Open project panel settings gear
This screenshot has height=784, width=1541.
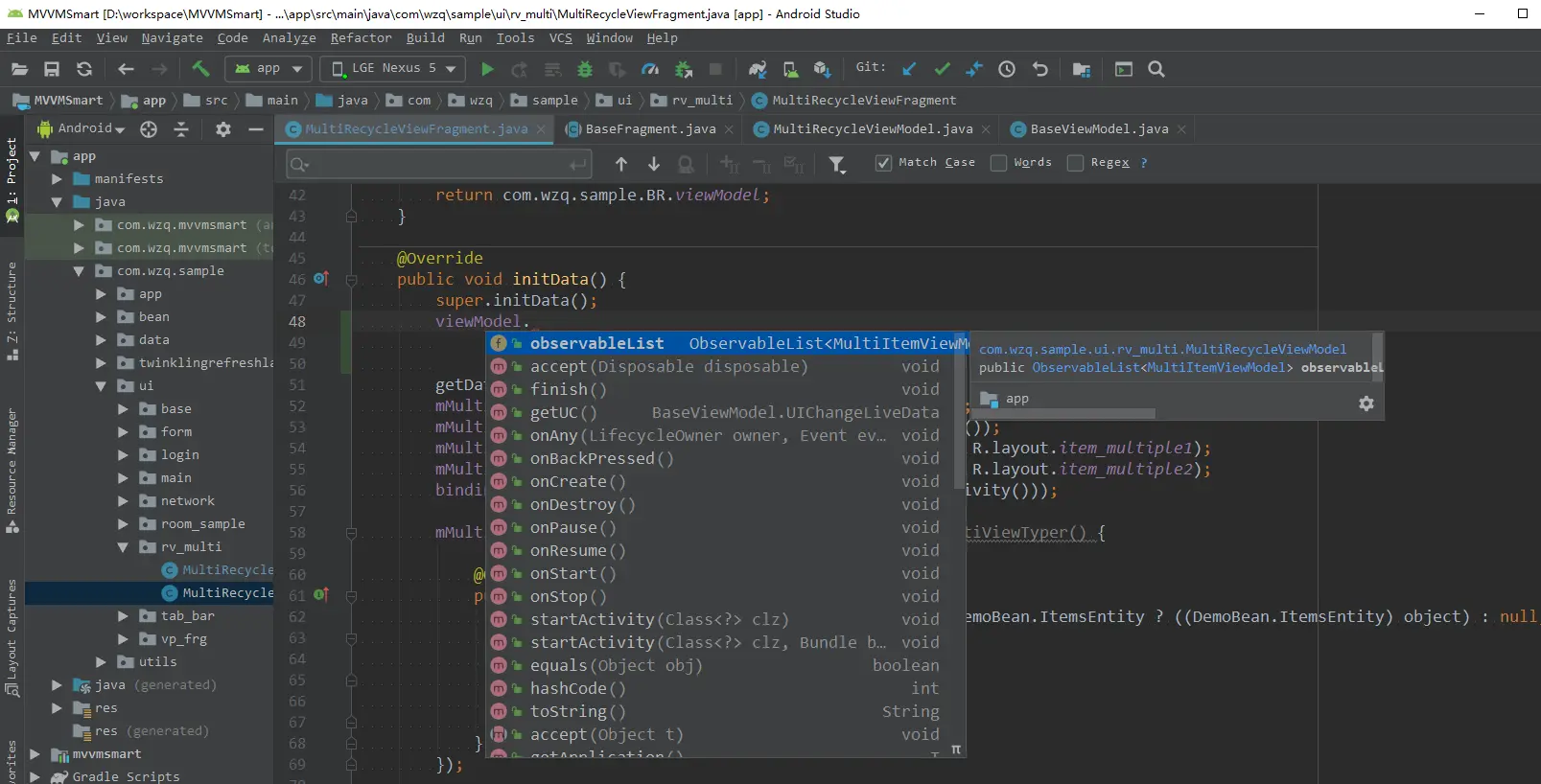(223, 129)
